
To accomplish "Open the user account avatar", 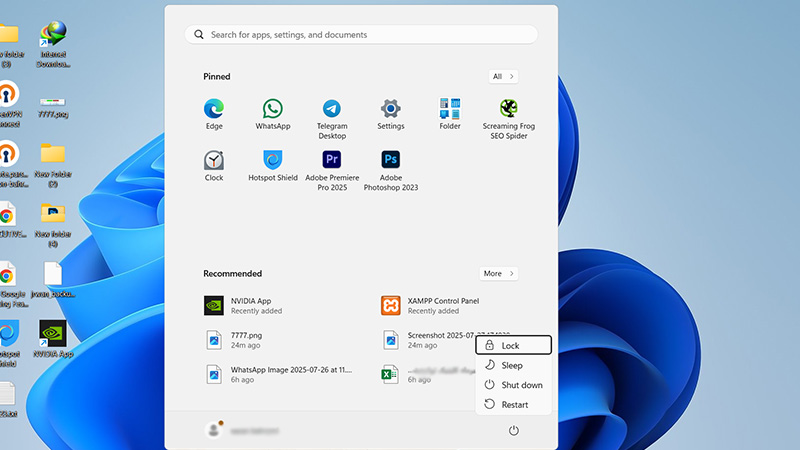I will coord(214,430).
